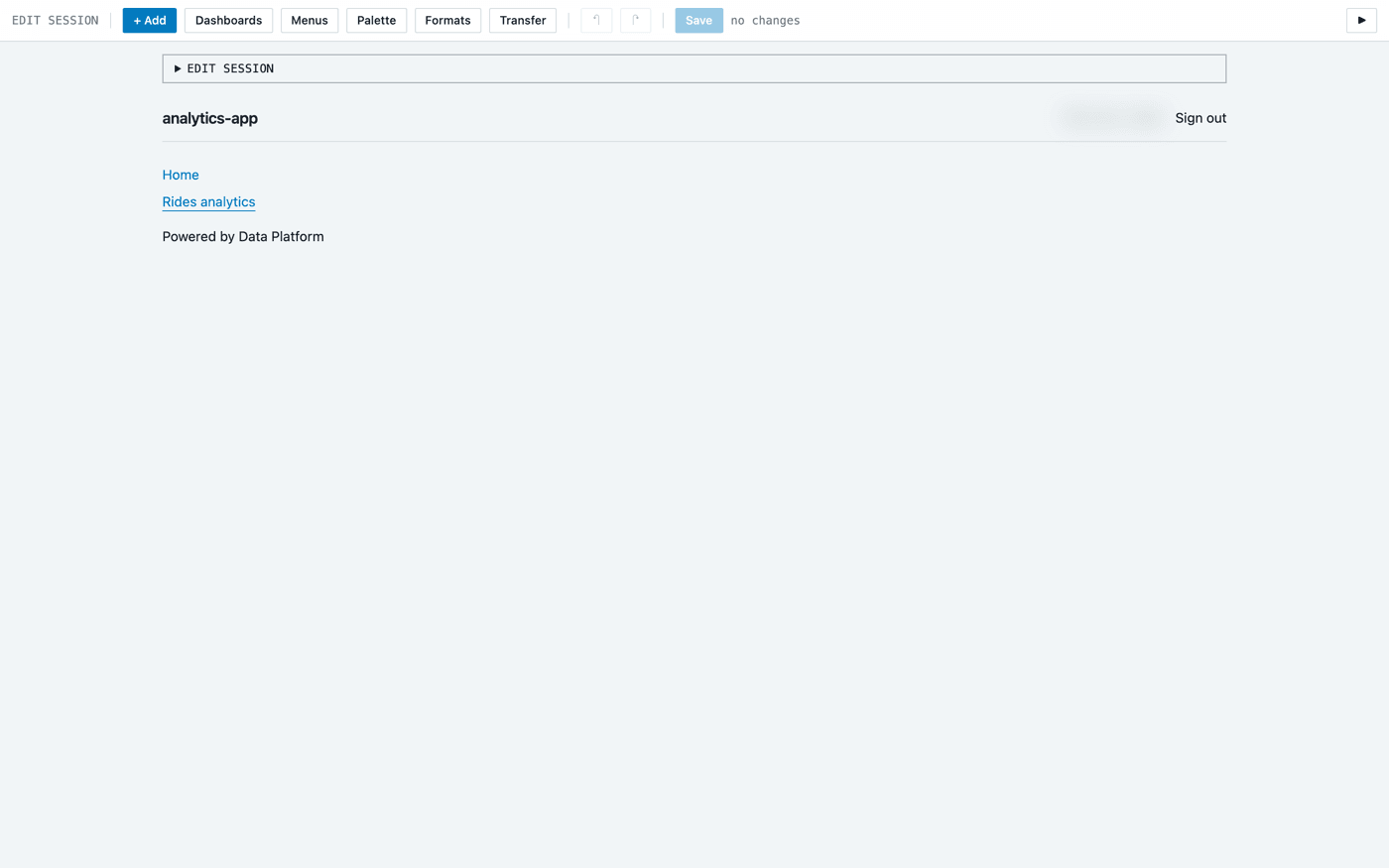Screen dimensions: 1389x868
Task: Click the play triangle icon at top right
Action: (1361, 20)
